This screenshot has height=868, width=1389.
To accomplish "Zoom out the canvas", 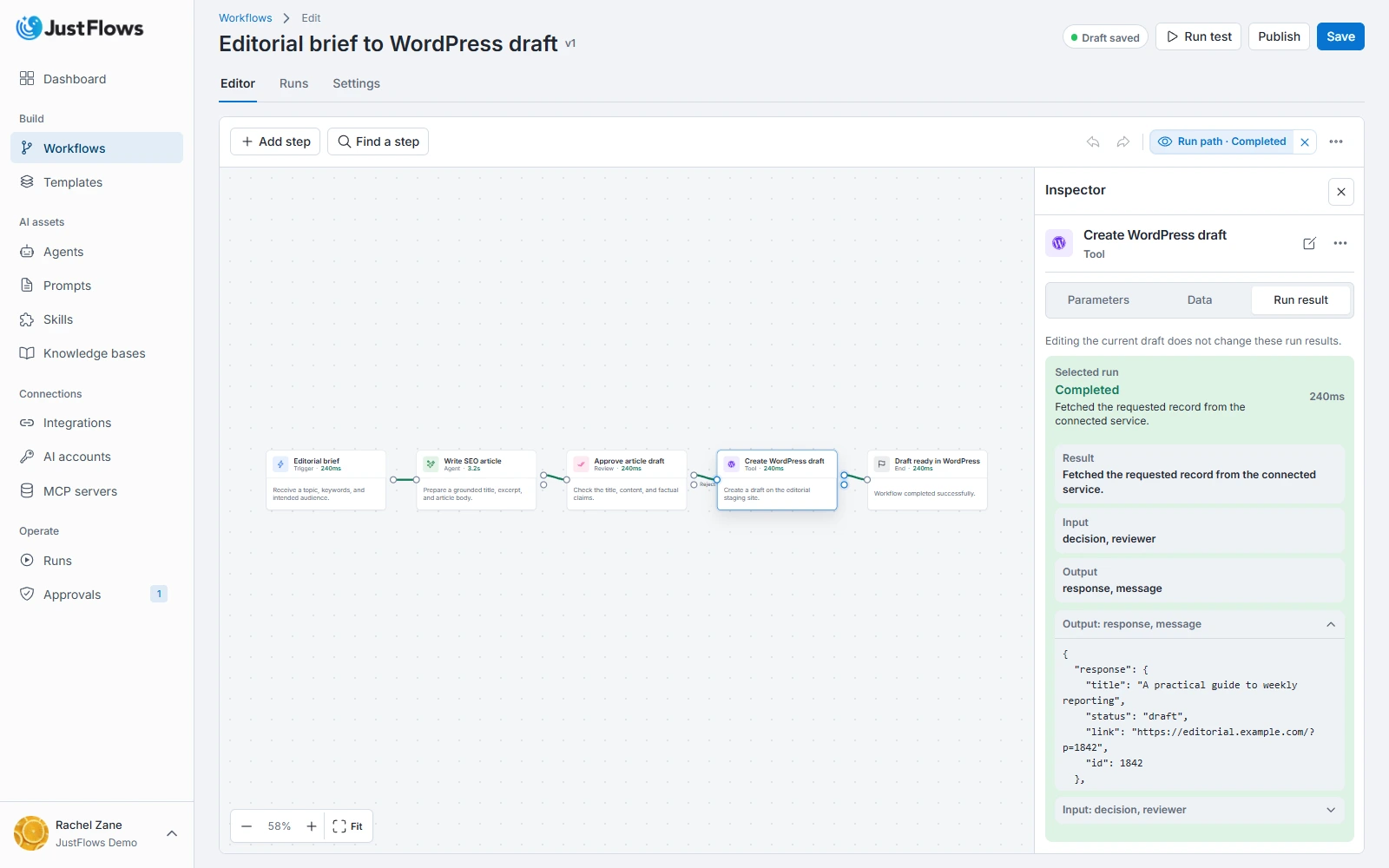I will point(247,826).
